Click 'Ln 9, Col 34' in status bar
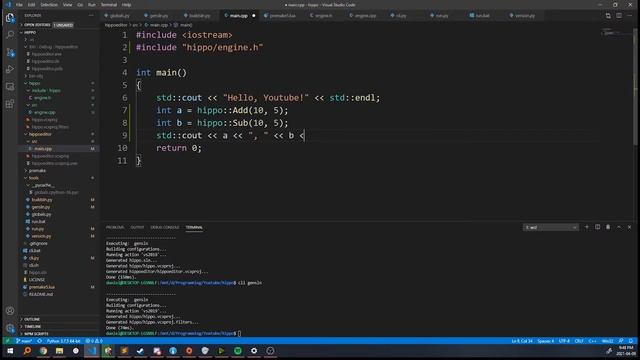This screenshot has height=360, width=640. pyautogui.click(x=522, y=341)
